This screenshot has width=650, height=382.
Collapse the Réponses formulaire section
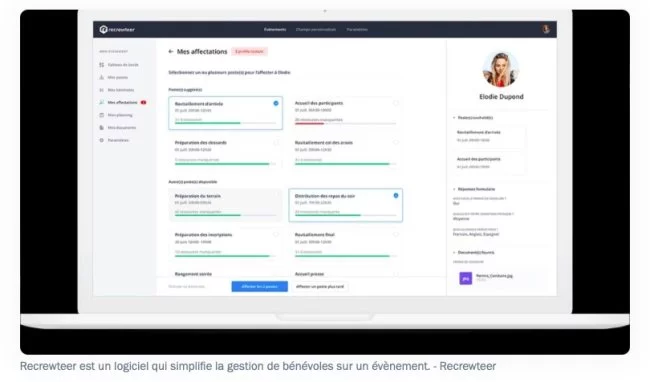coord(454,189)
